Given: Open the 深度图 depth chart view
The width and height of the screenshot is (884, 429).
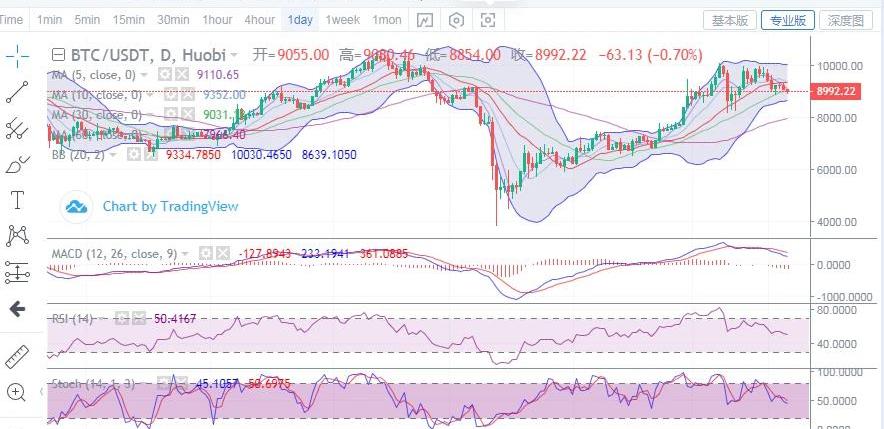Looking at the screenshot, I should 845,20.
